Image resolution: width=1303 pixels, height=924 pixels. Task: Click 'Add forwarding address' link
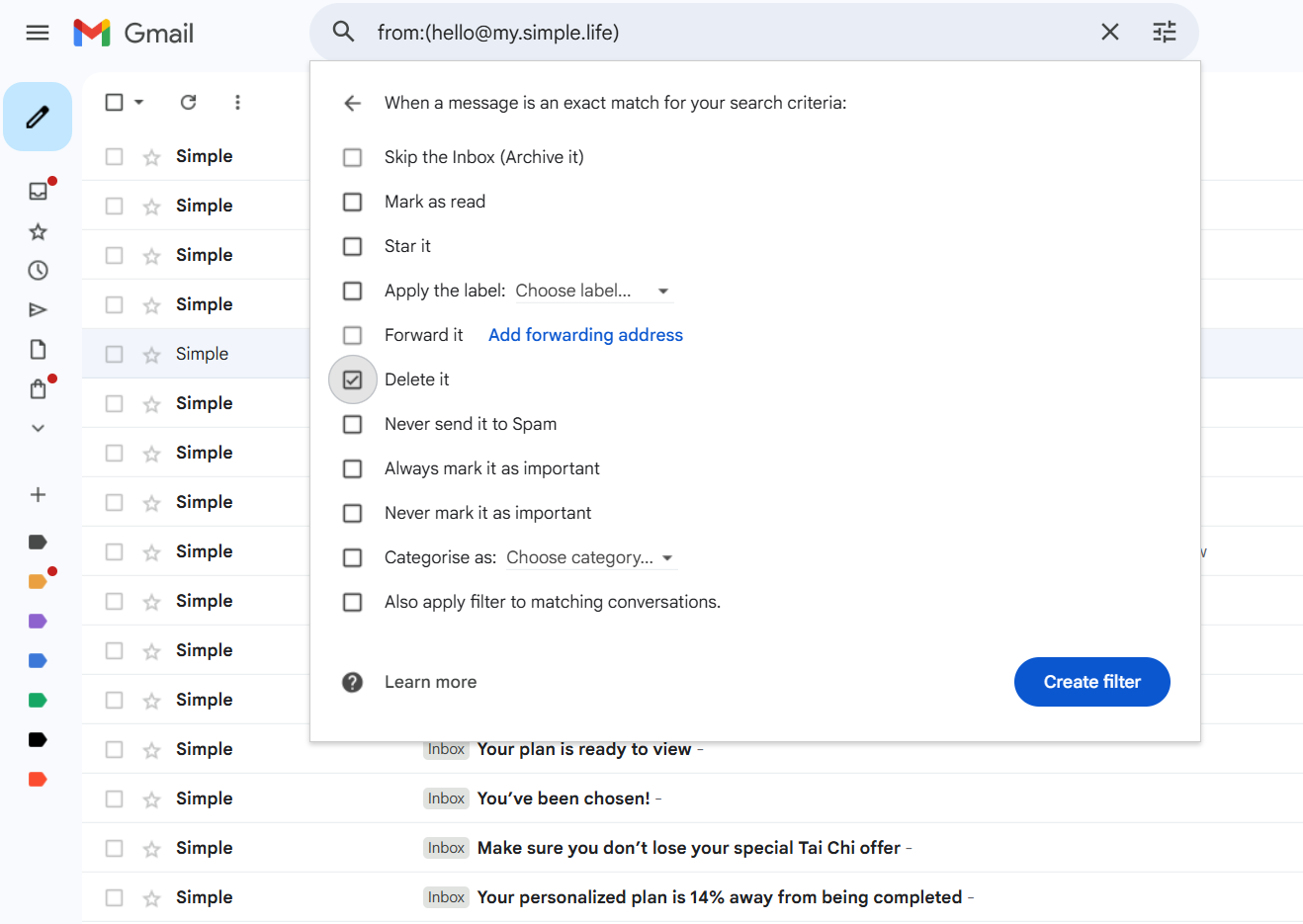585,335
